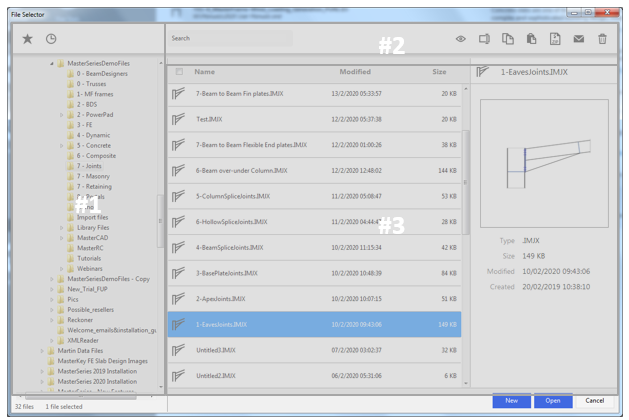
Task: Click the New button
Action: tap(512, 400)
